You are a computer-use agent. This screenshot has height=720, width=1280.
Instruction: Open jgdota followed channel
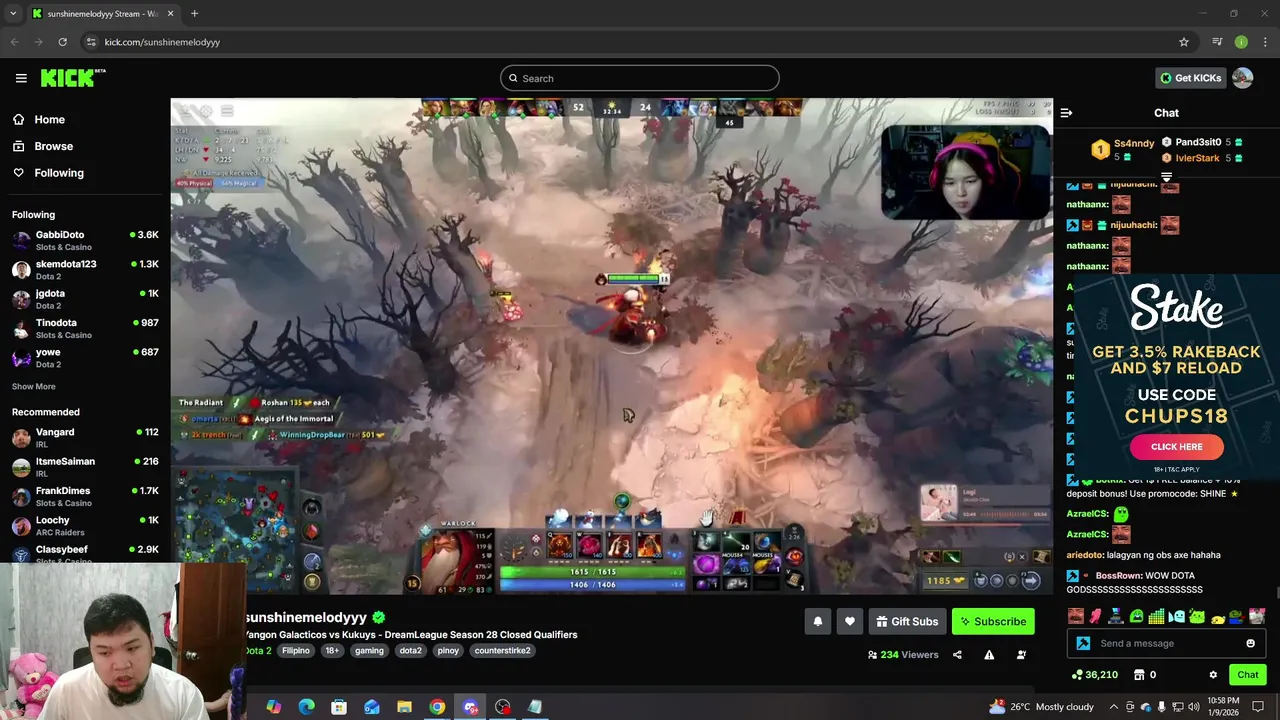point(85,299)
